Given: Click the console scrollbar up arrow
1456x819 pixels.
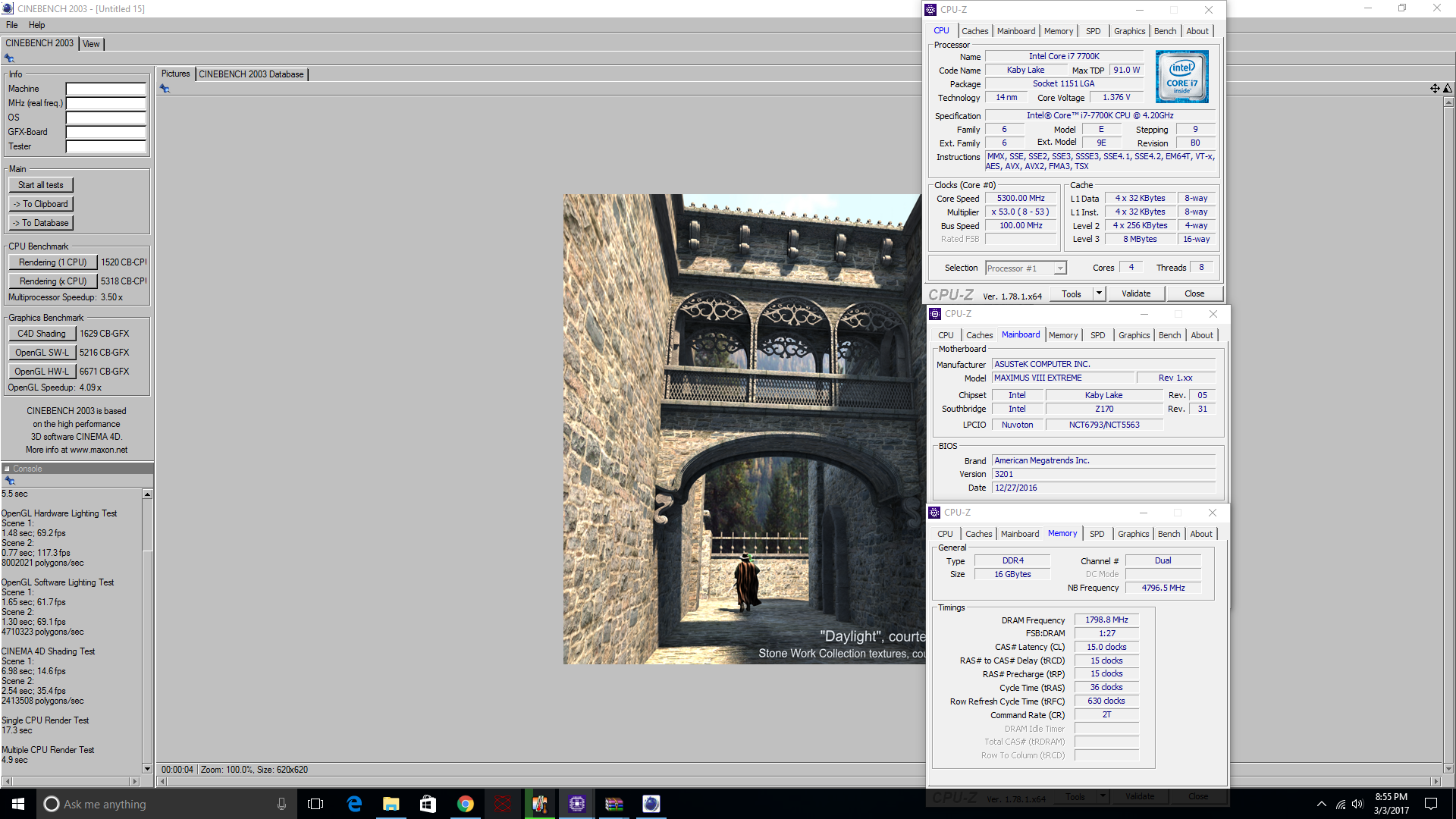Looking at the screenshot, I should click(147, 494).
